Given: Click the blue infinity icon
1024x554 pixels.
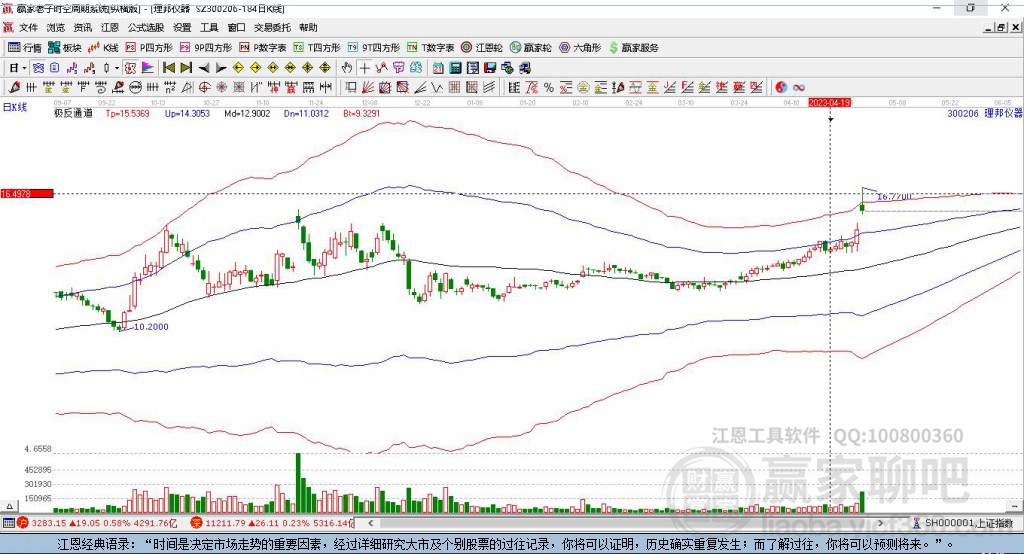Looking at the screenshot, I should [x=799, y=87].
